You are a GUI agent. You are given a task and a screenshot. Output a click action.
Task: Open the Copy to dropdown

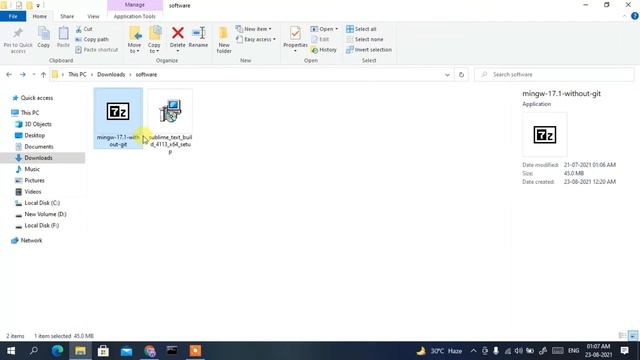click(154, 40)
